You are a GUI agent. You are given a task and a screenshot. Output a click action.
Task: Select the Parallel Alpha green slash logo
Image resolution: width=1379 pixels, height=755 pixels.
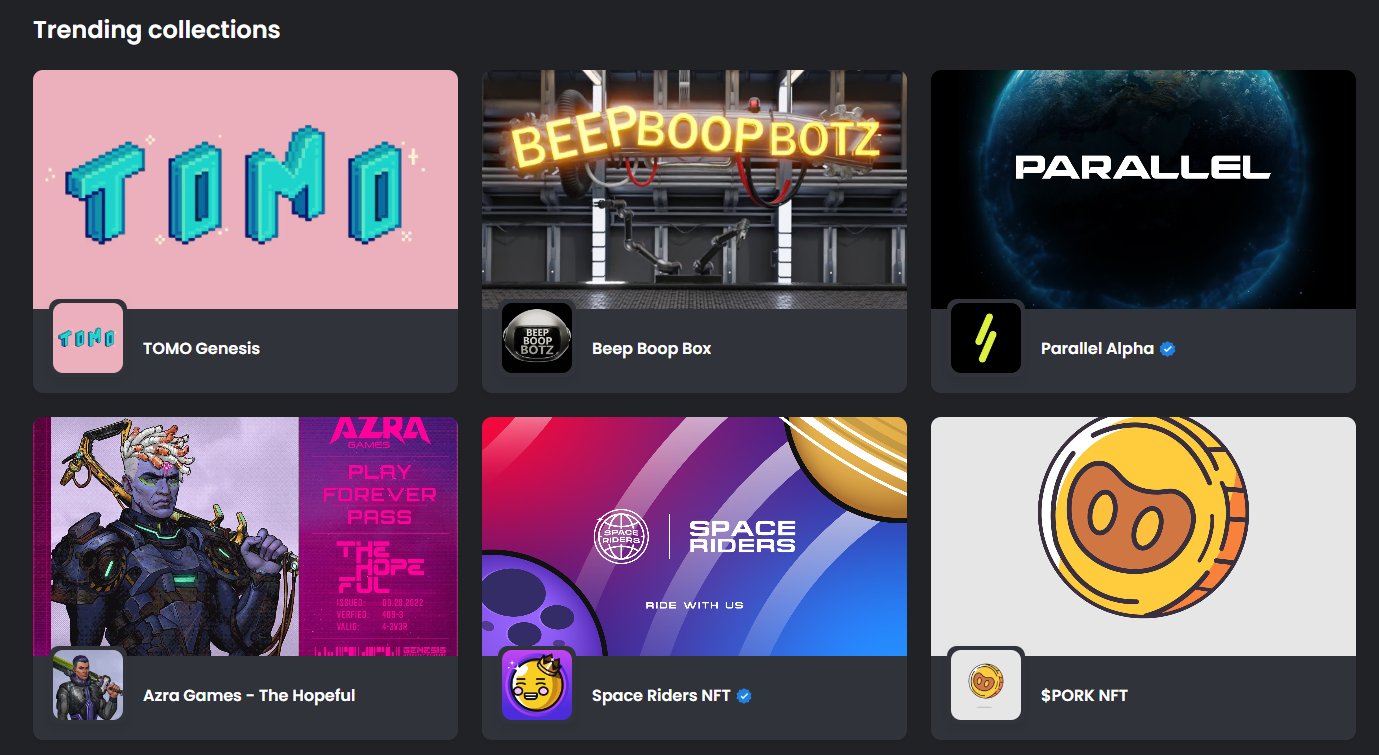(x=986, y=338)
